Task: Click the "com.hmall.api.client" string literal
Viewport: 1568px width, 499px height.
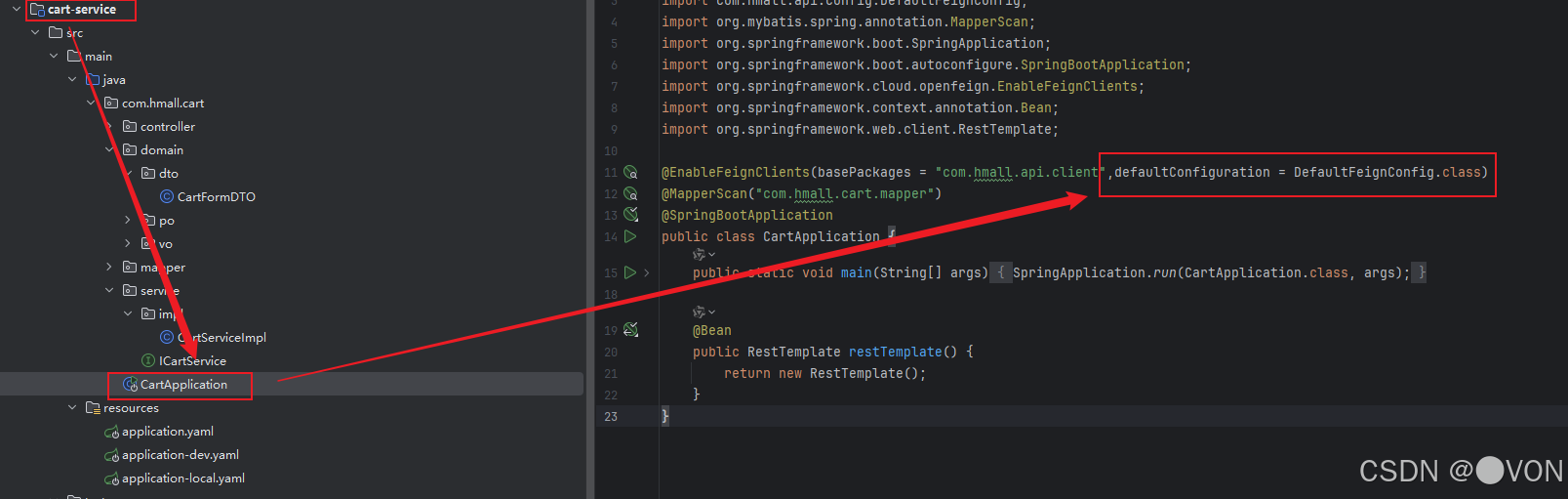Action: point(1021,172)
